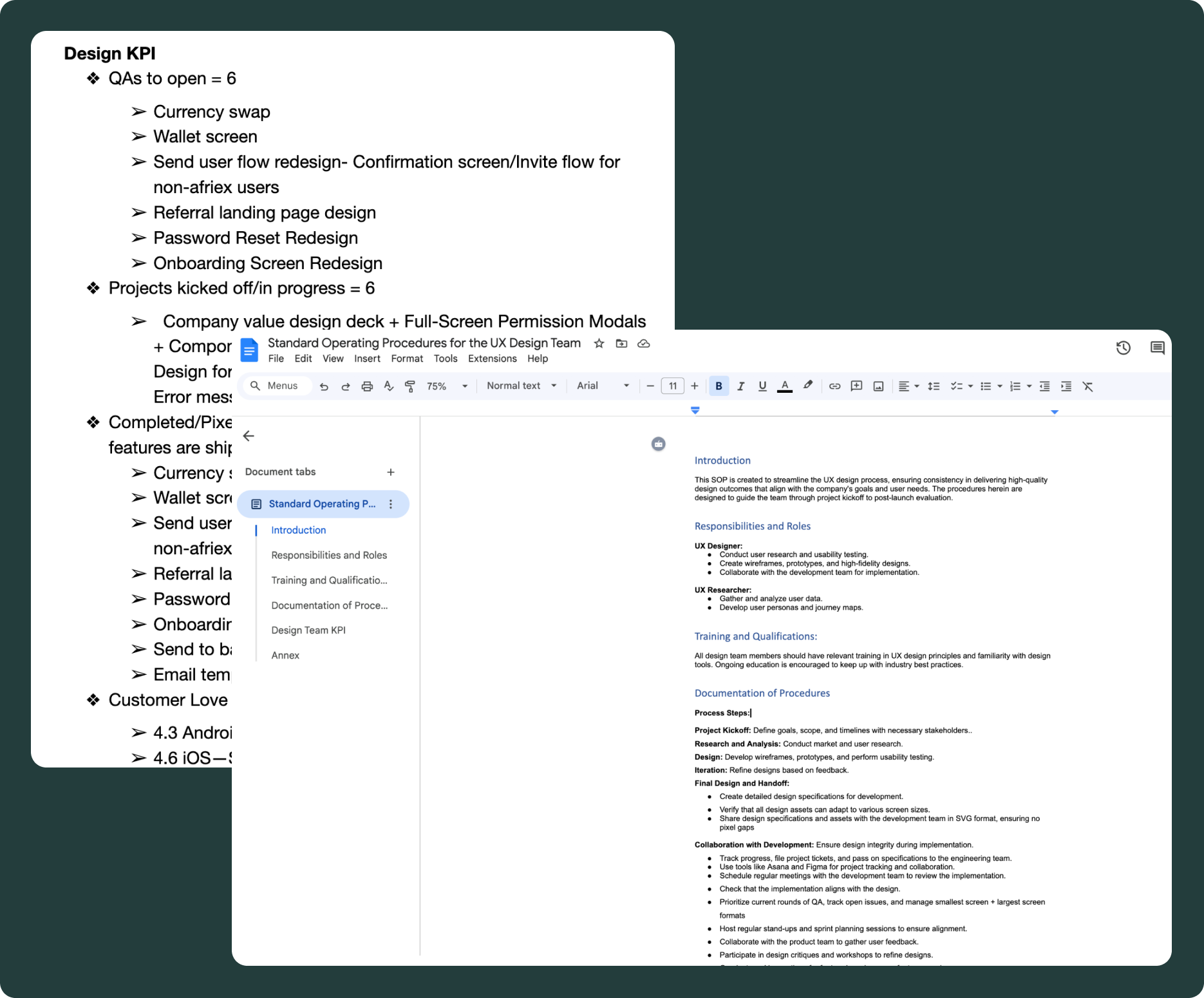
Task: Select the Standard Operating P... tab
Action: pyautogui.click(x=323, y=504)
